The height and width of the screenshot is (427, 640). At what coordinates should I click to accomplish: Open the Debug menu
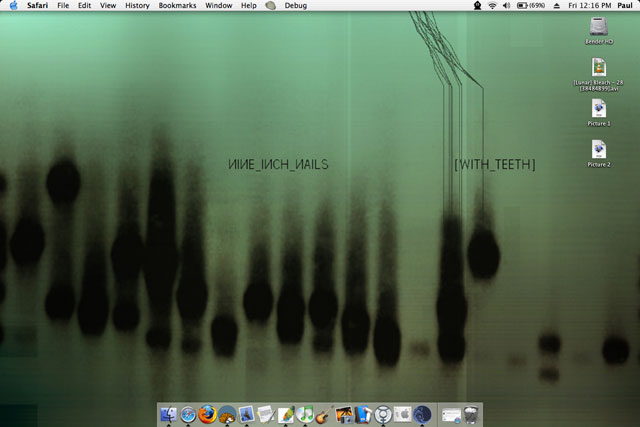click(296, 6)
